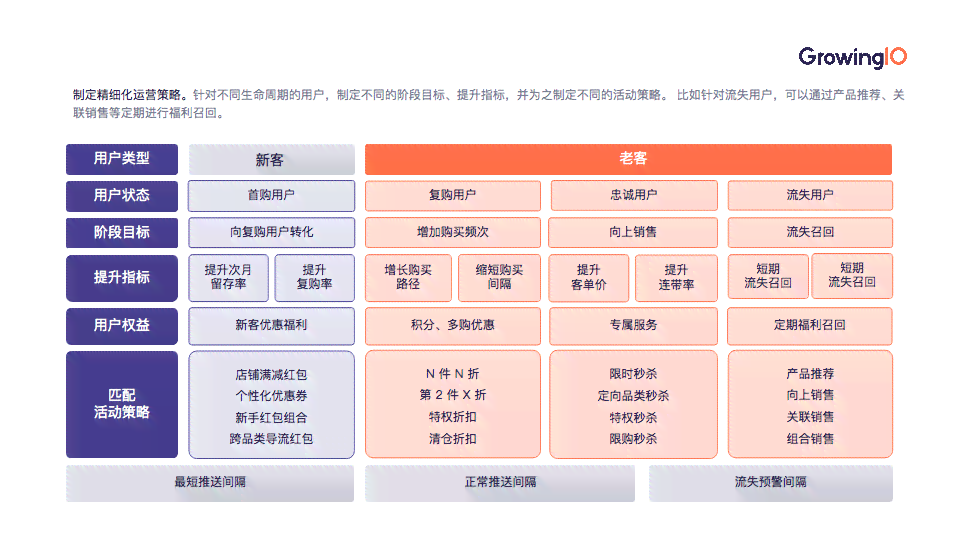Click the 定期福利召回 box
The width and height of the screenshot is (960, 540).
[810, 326]
